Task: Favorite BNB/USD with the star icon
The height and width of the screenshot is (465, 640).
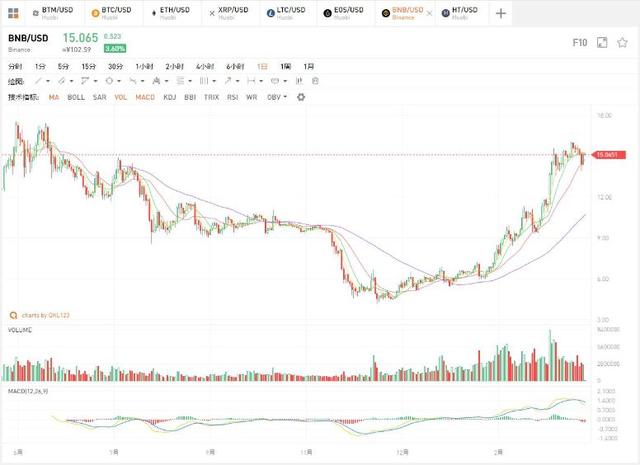Action: pyautogui.click(x=622, y=42)
